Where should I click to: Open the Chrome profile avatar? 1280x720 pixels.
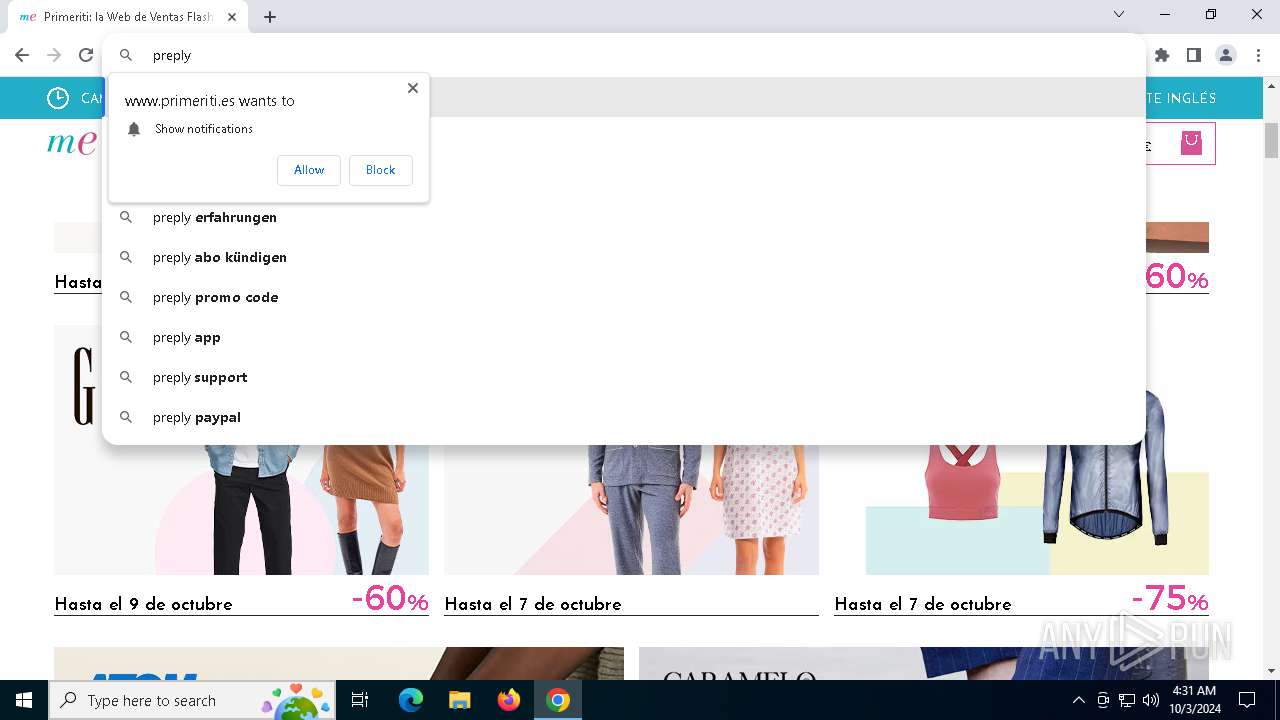[1226, 55]
